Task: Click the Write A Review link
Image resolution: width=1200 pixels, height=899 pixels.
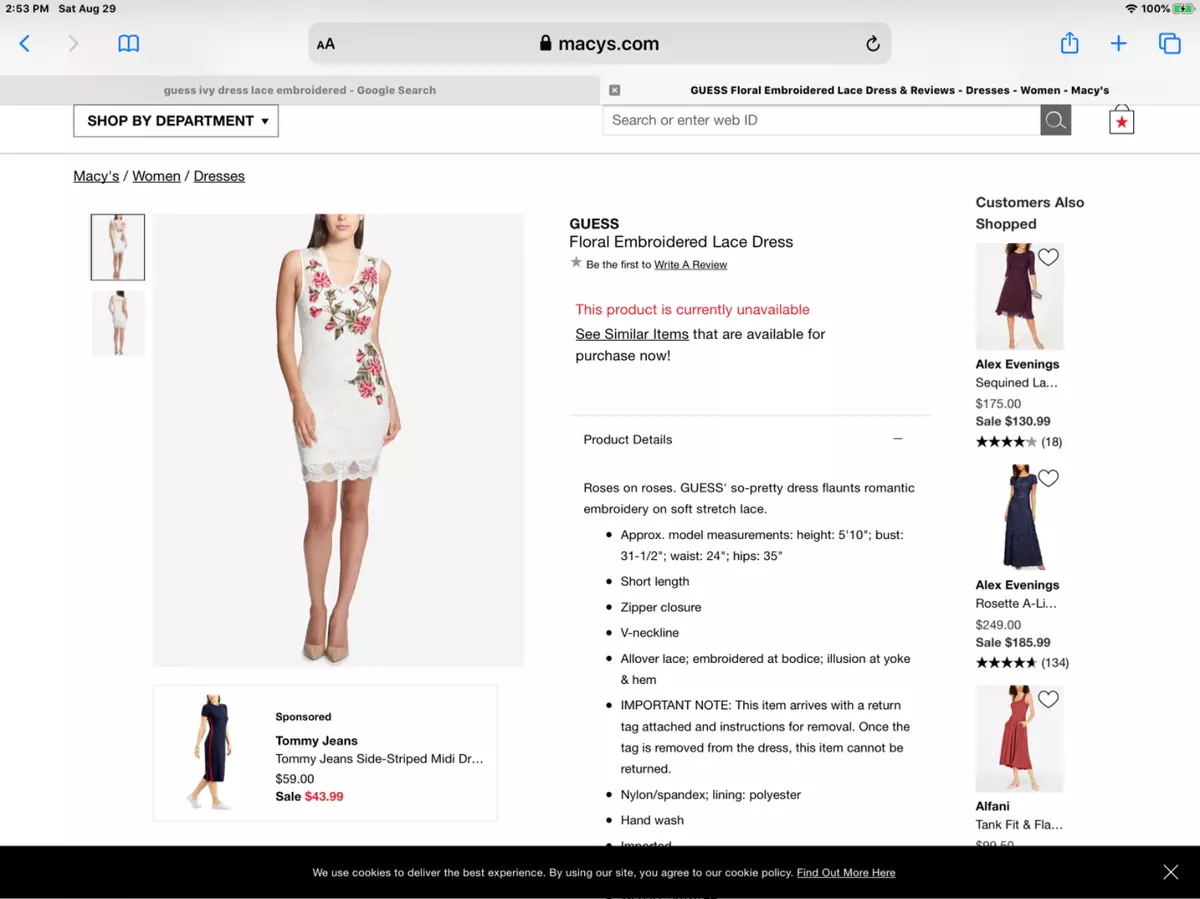Action: coord(690,265)
